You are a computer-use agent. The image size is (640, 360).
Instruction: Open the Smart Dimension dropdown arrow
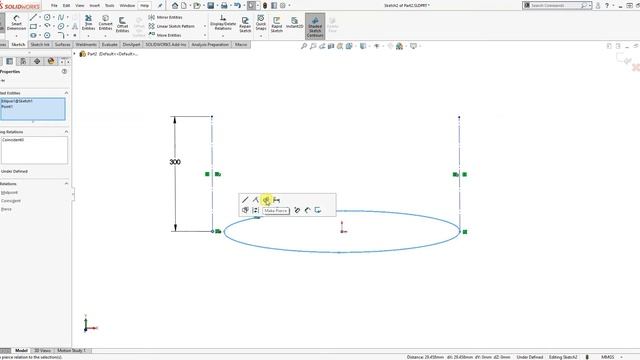16,36
